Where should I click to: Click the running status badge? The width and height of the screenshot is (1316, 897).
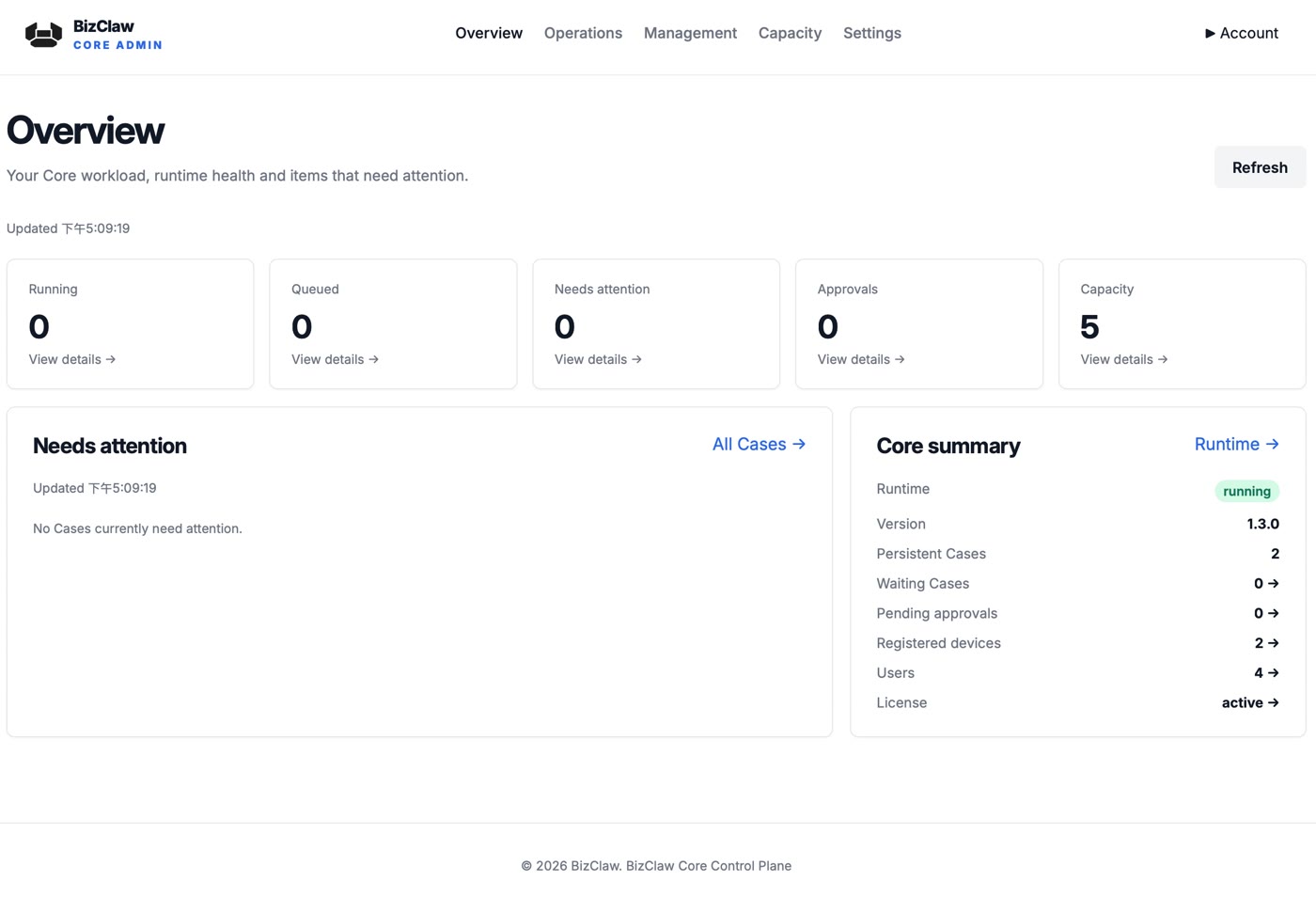pyautogui.click(x=1246, y=491)
